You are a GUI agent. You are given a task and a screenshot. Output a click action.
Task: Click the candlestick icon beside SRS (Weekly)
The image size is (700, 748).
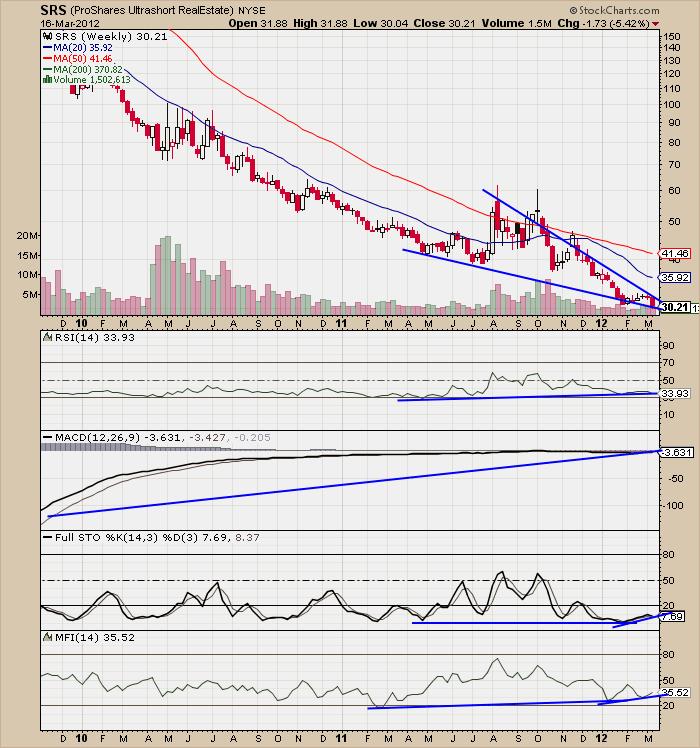coord(48,36)
